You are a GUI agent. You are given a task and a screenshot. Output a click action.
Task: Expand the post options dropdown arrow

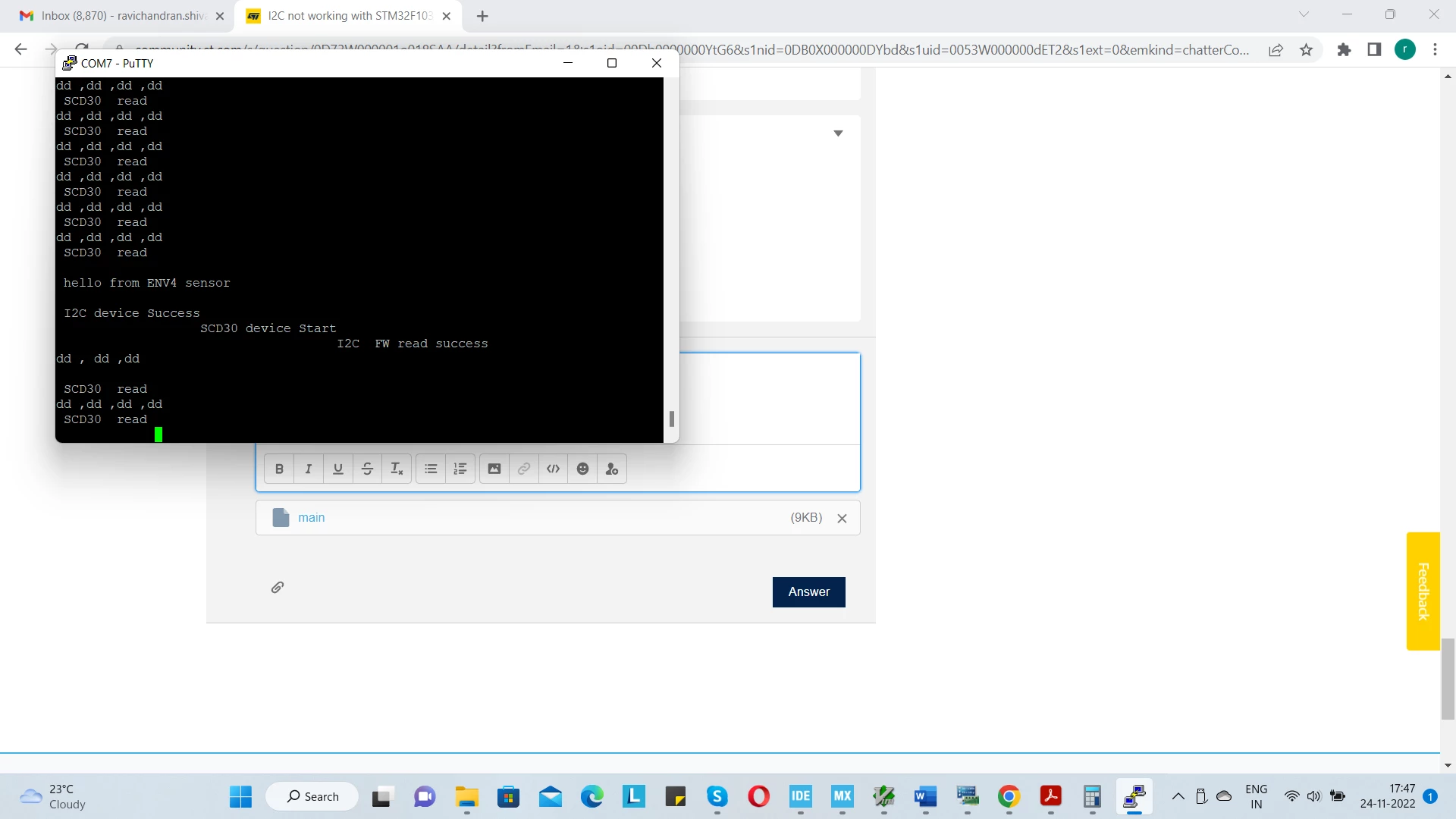pyautogui.click(x=838, y=133)
